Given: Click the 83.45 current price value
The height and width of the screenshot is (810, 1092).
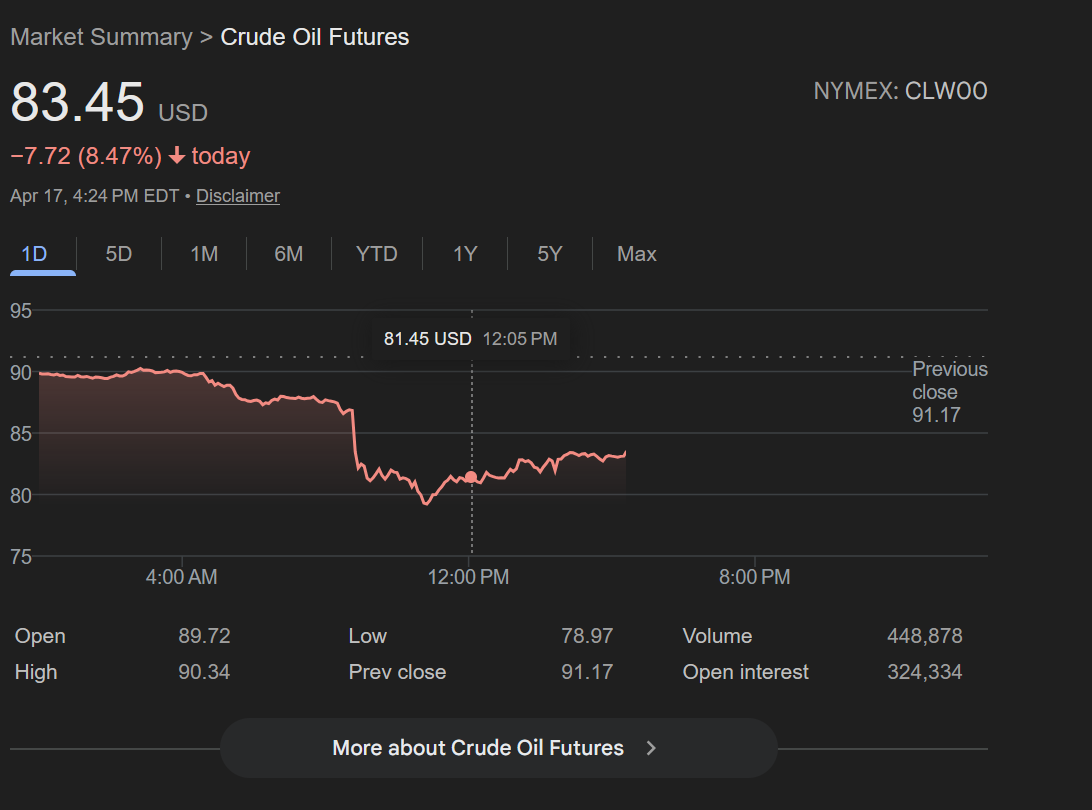Looking at the screenshot, I should (77, 102).
